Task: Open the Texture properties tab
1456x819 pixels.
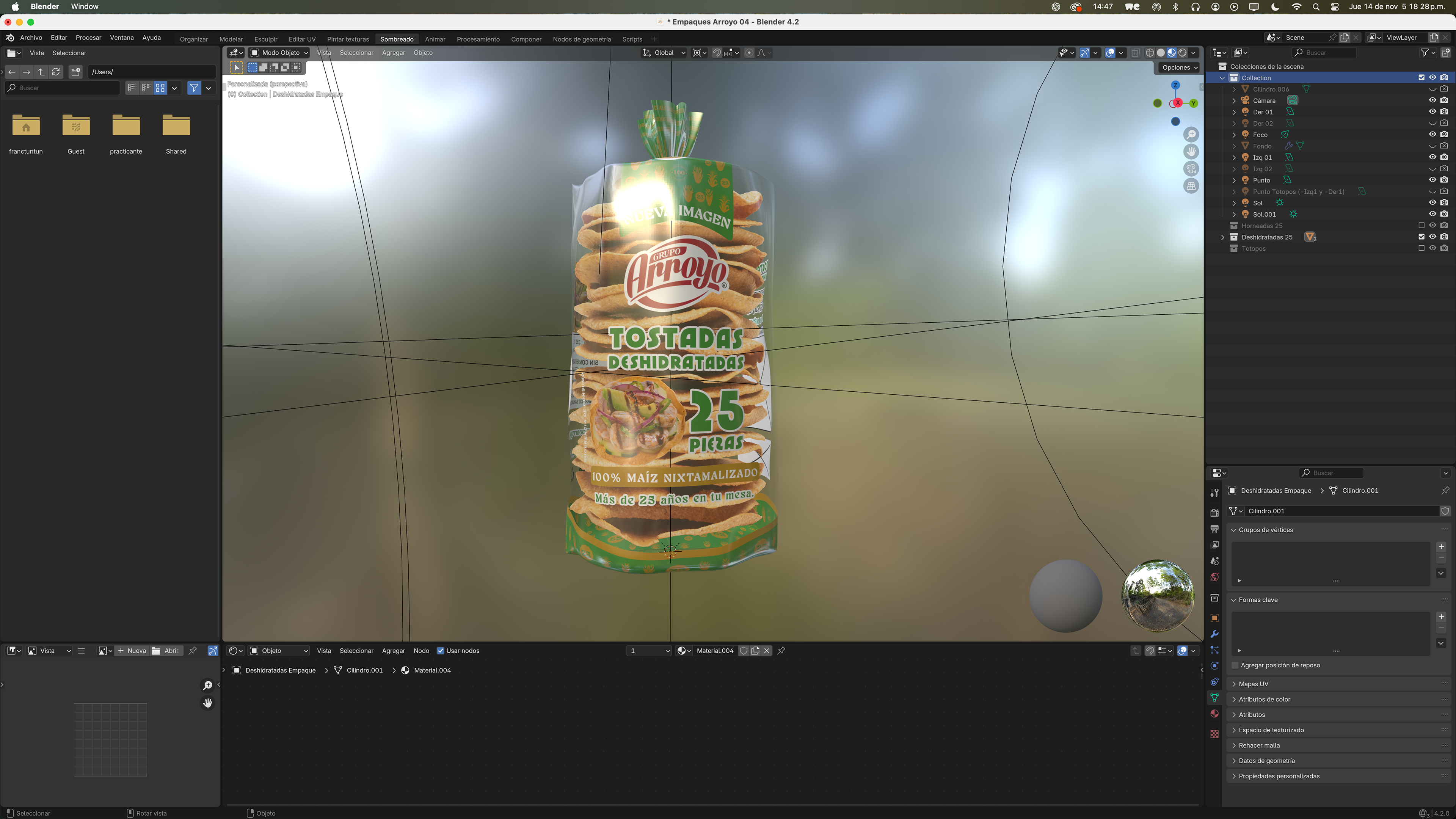Action: [1214, 734]
